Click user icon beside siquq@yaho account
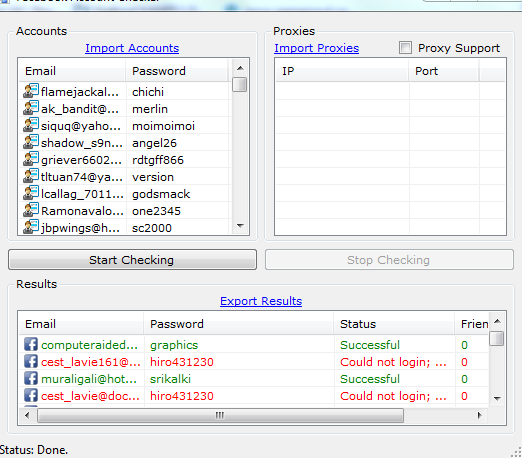 point(31,125)
